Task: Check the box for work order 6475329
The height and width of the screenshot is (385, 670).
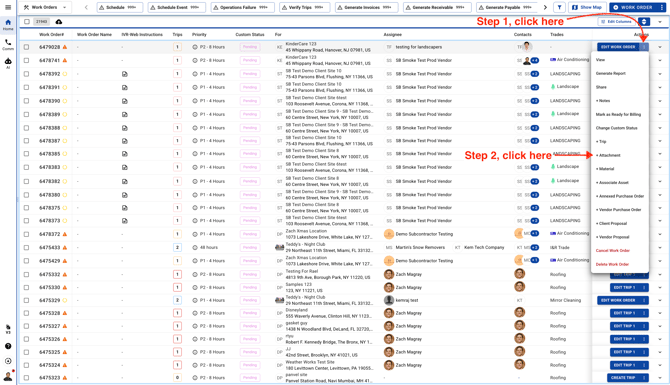Action: pyautogui.click(x=26, y=300)
